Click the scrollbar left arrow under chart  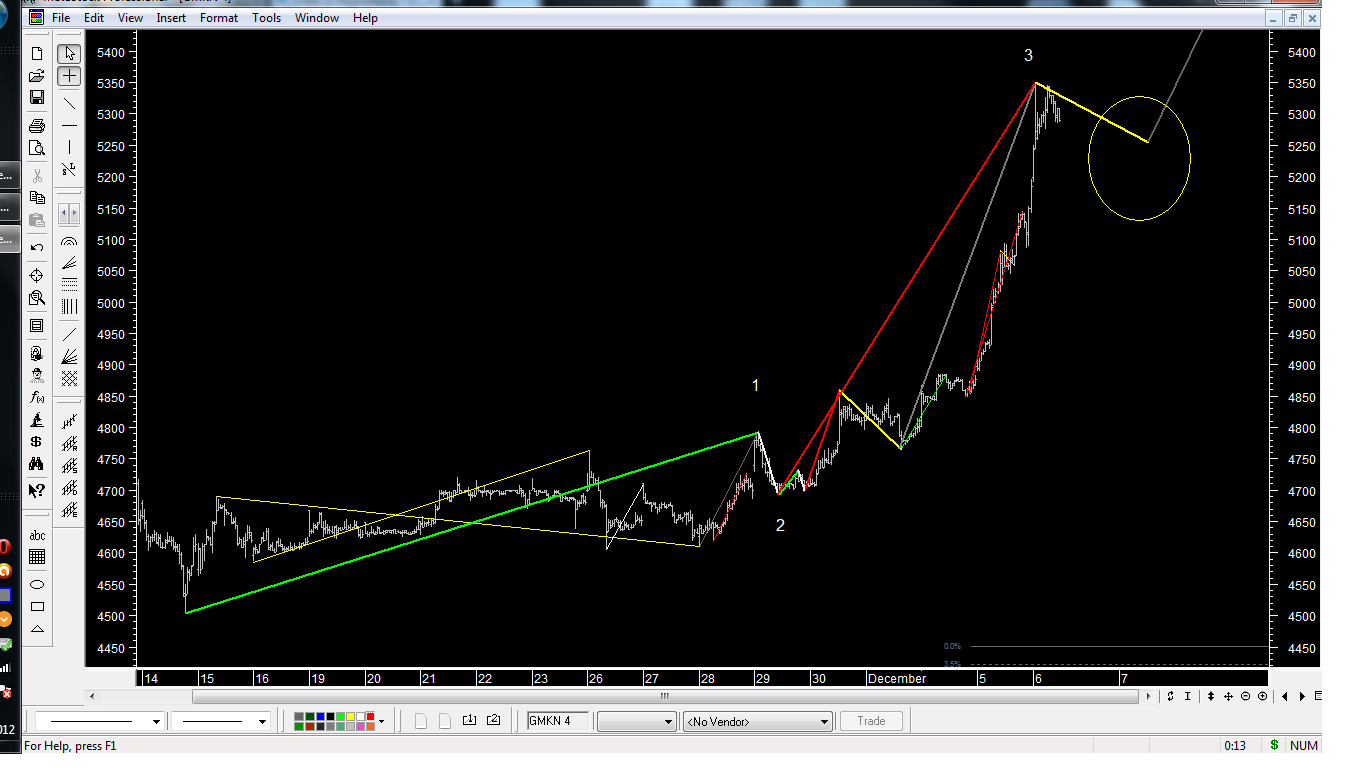(x=93, y=696)
